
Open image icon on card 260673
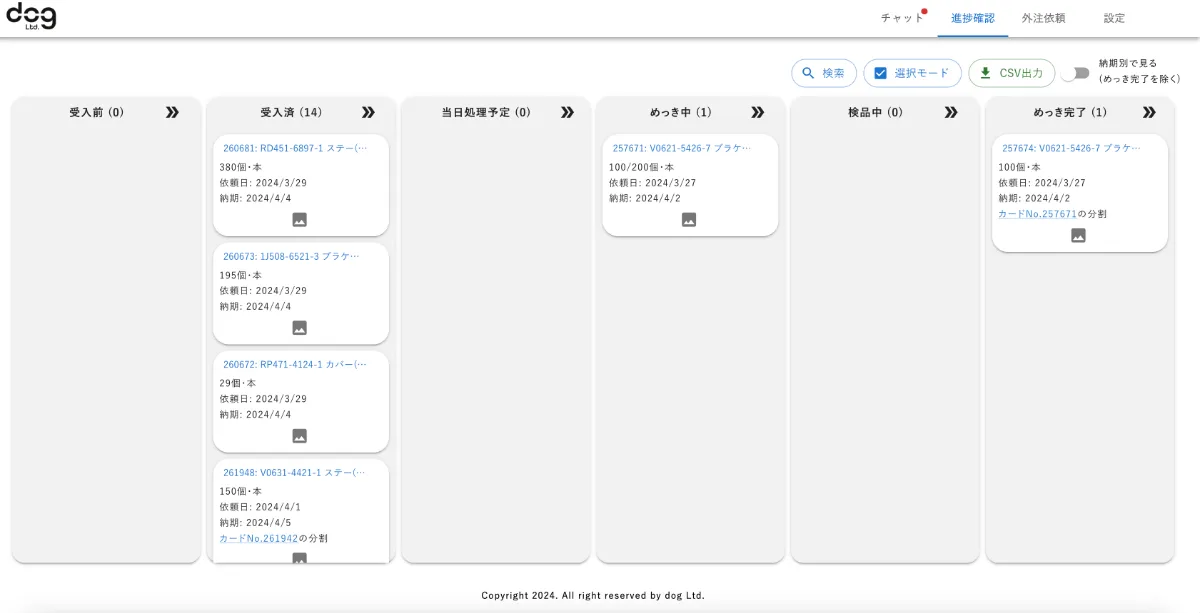point(299,328)
